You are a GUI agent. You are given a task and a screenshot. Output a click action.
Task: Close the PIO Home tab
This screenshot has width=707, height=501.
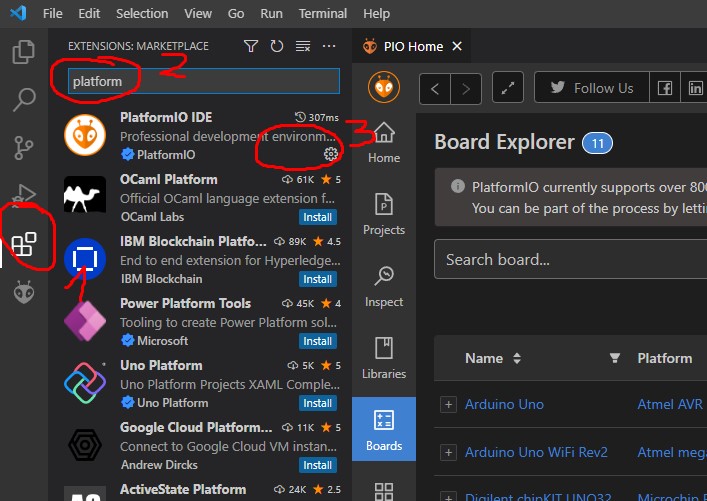[457, 46]
